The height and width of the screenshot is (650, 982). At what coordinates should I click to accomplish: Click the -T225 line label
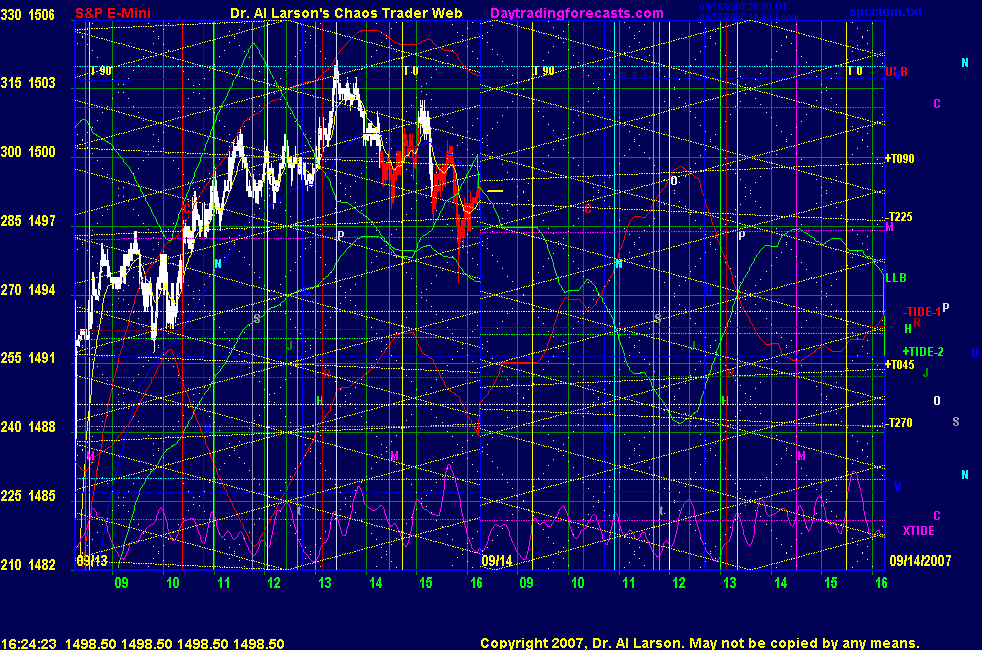pyautogui.click(x=899, y=217)
